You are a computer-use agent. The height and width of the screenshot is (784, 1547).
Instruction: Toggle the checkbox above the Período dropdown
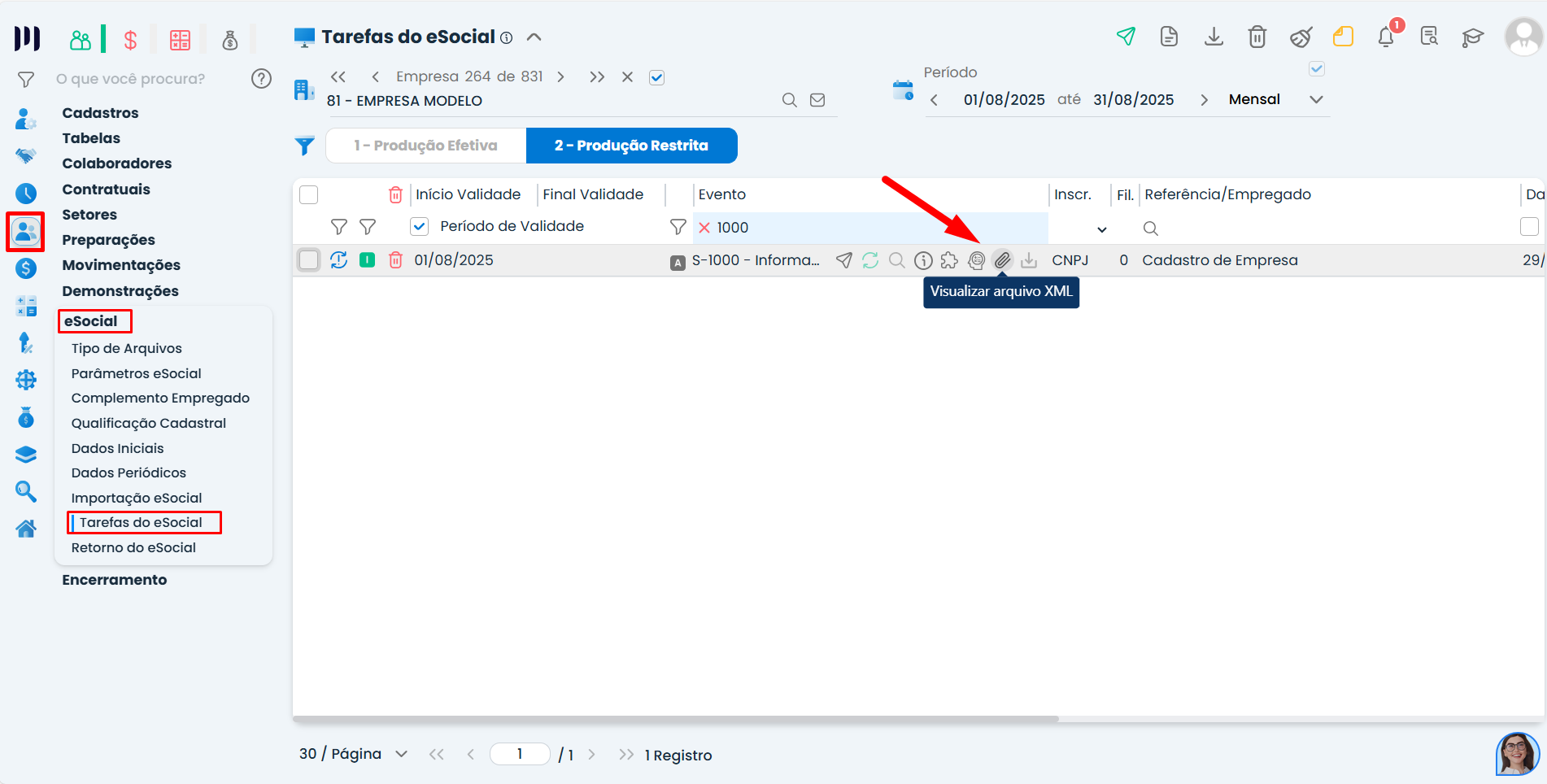pos(1317,69)
